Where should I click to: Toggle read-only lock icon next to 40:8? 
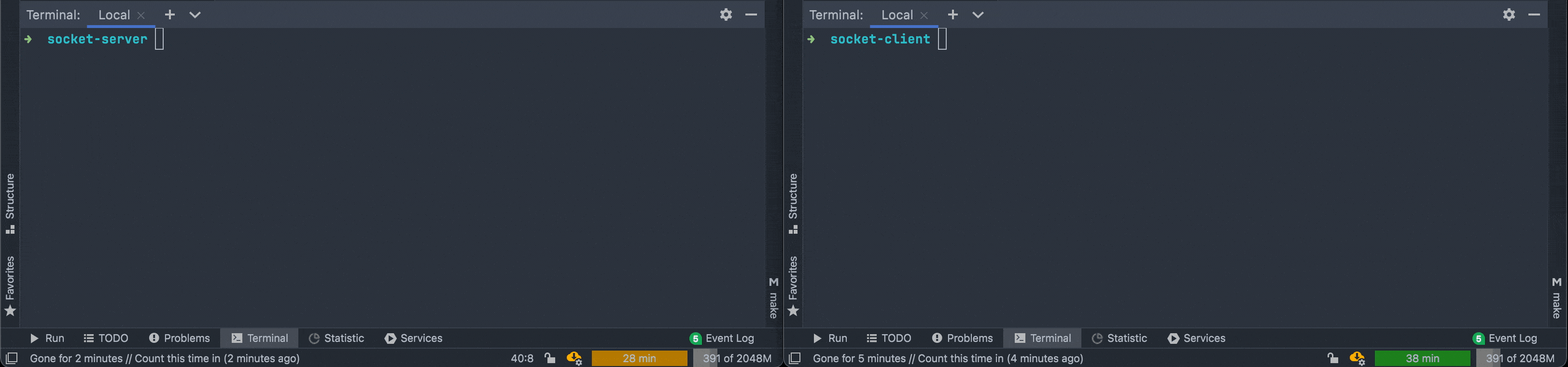pos(550,358)
